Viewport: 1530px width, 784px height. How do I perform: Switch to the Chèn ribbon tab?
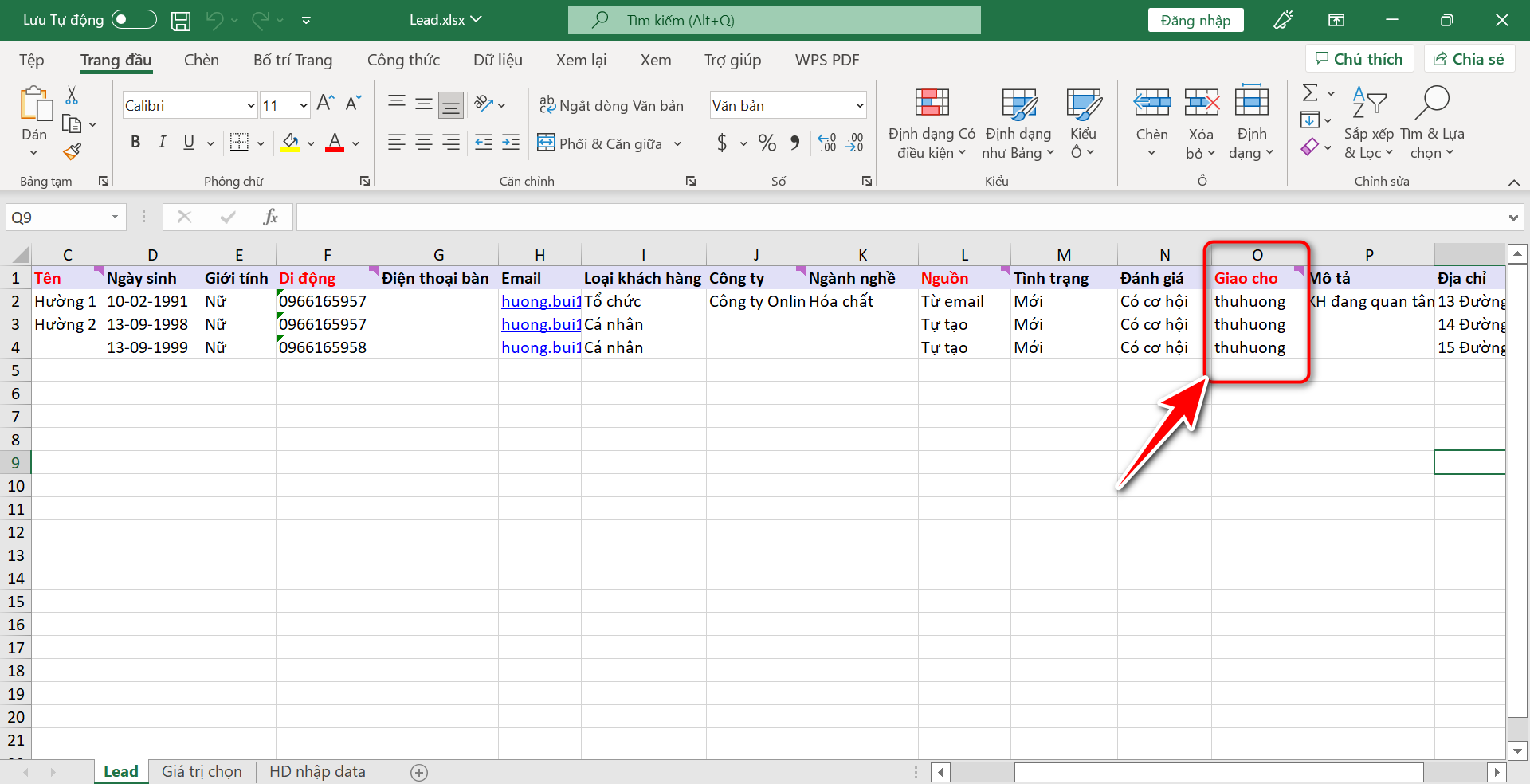tap(202, 60)
